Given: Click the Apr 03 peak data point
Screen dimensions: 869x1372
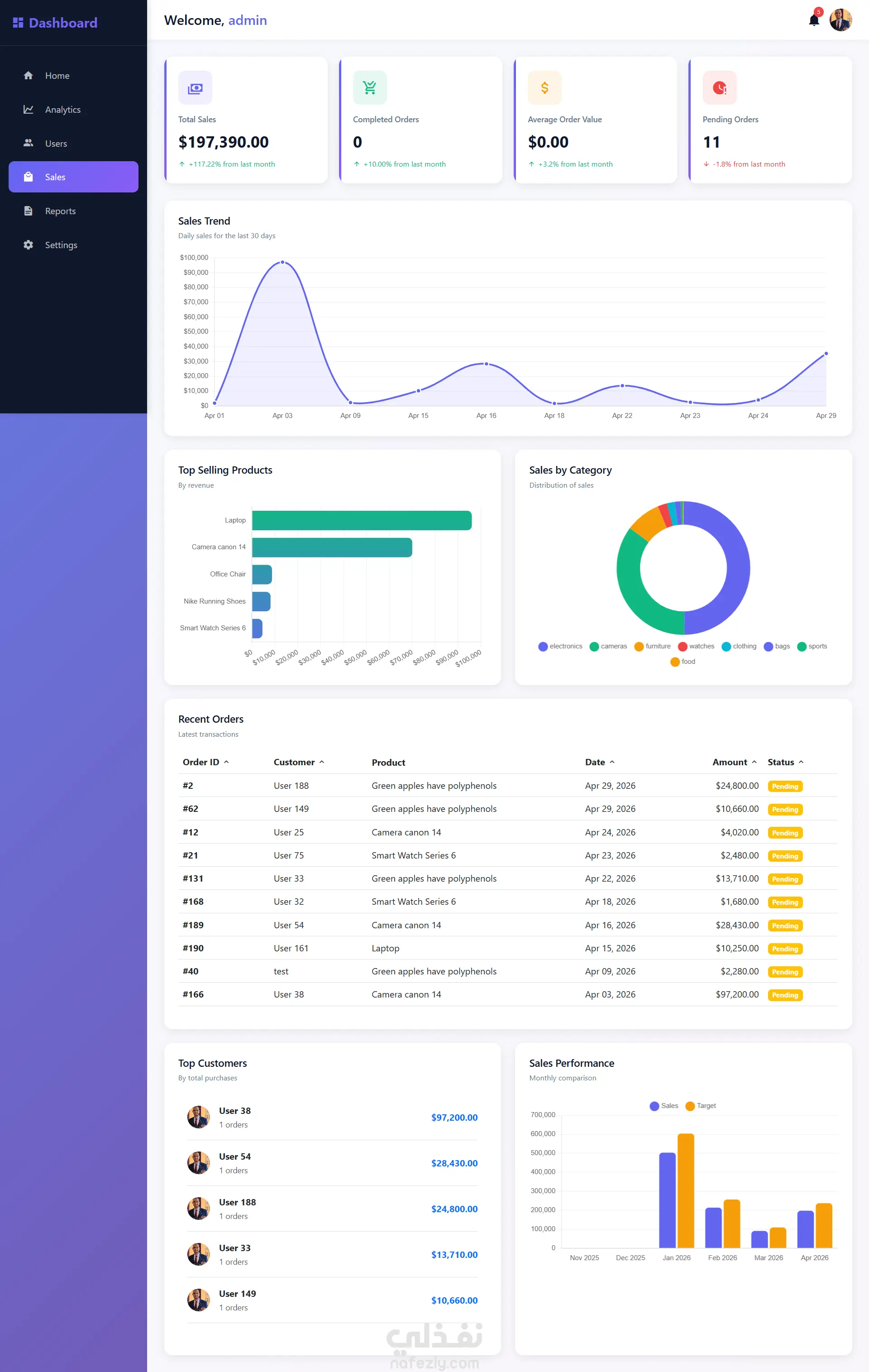Looking at the screenshot, I should (282, 262).
